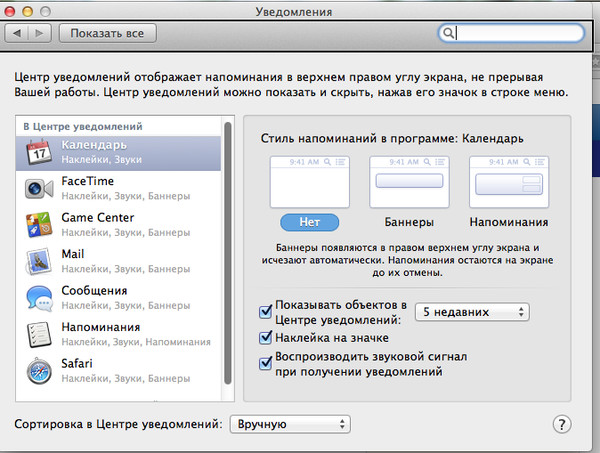600x453 pixels.
Task: Toggle Воспроизводить звуковой сигнал checkbox
Action: pos(266,363)
